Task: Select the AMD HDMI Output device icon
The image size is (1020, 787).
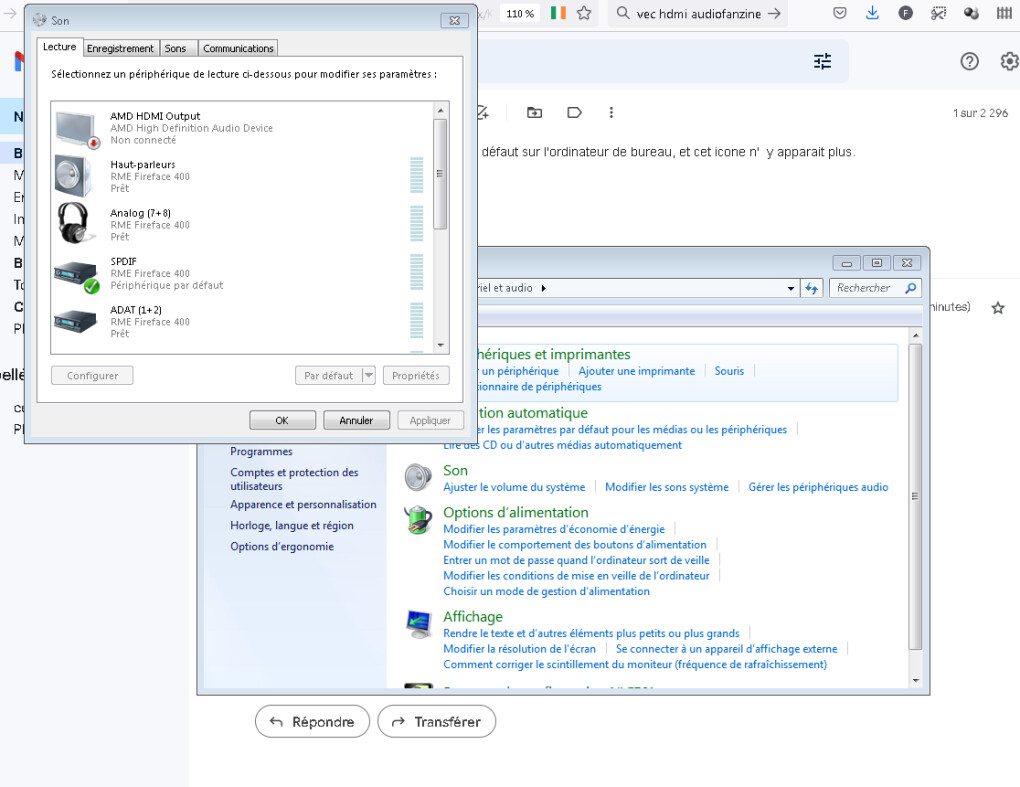Action: 77,129
